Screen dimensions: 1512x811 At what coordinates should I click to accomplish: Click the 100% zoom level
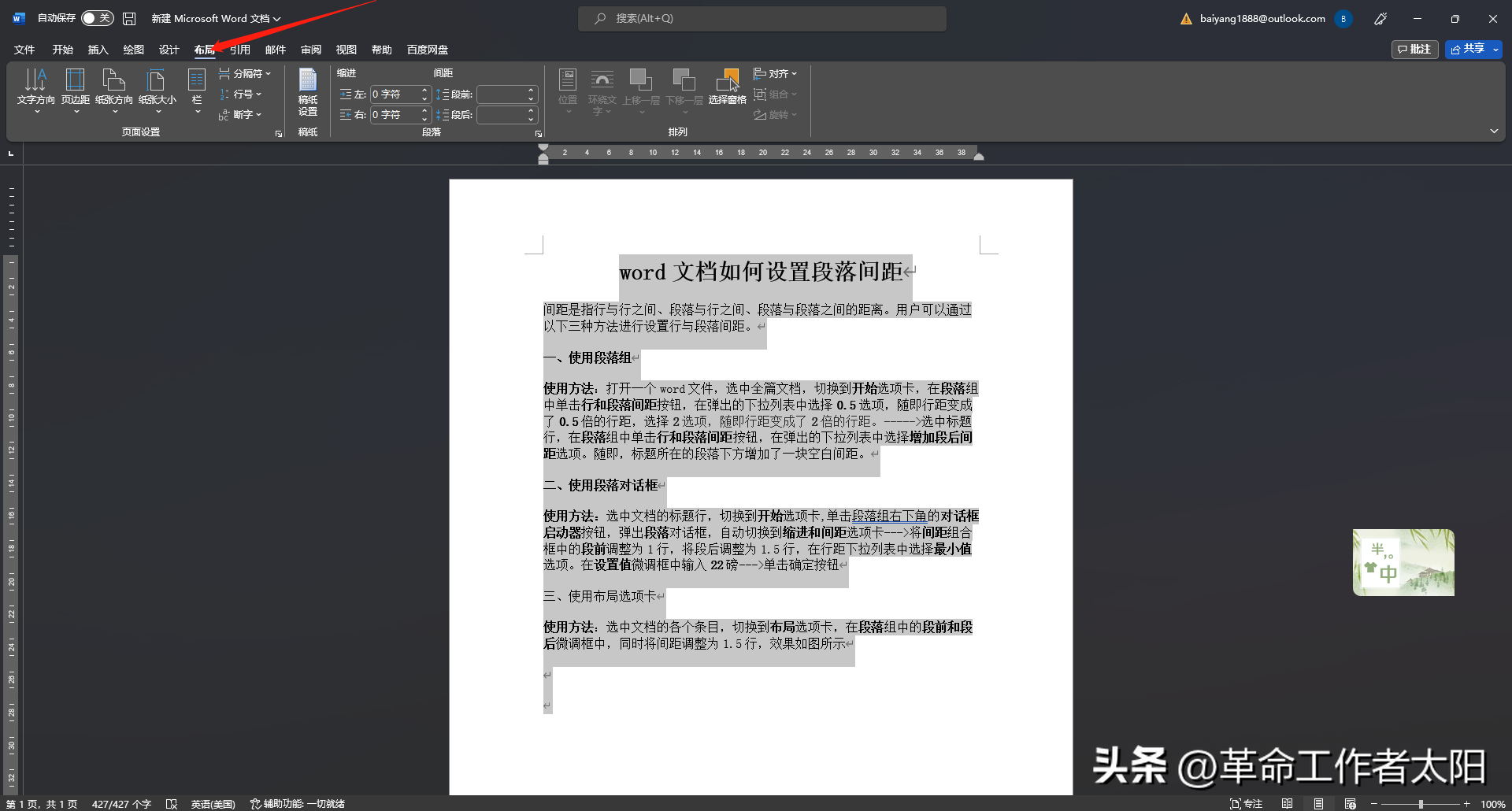(1492, 804)
